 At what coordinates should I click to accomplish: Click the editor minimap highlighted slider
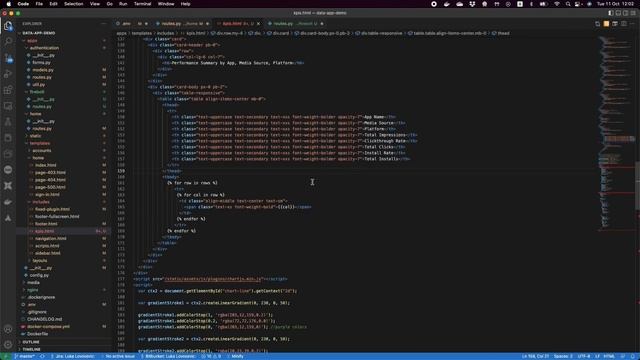pyautogui.click(x=619, y=139)
